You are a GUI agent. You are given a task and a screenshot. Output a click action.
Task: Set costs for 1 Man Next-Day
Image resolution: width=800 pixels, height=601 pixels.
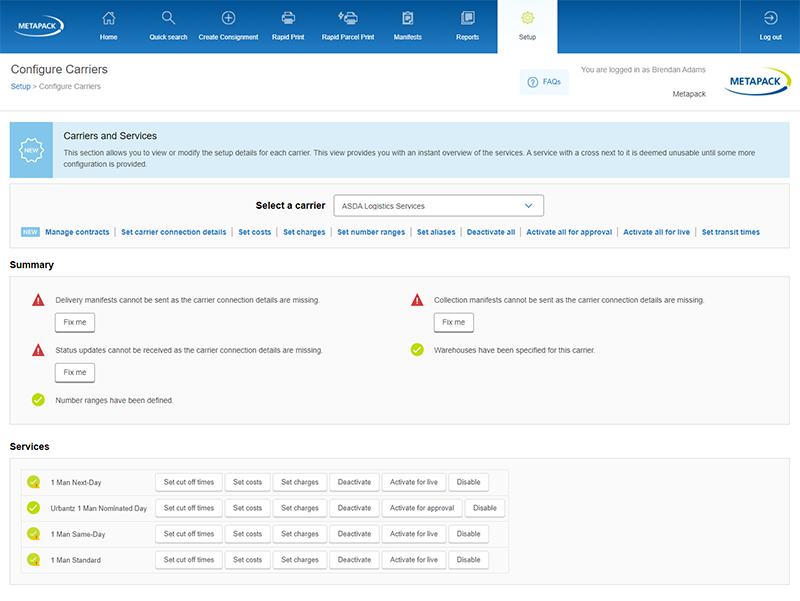pos(247,482)
